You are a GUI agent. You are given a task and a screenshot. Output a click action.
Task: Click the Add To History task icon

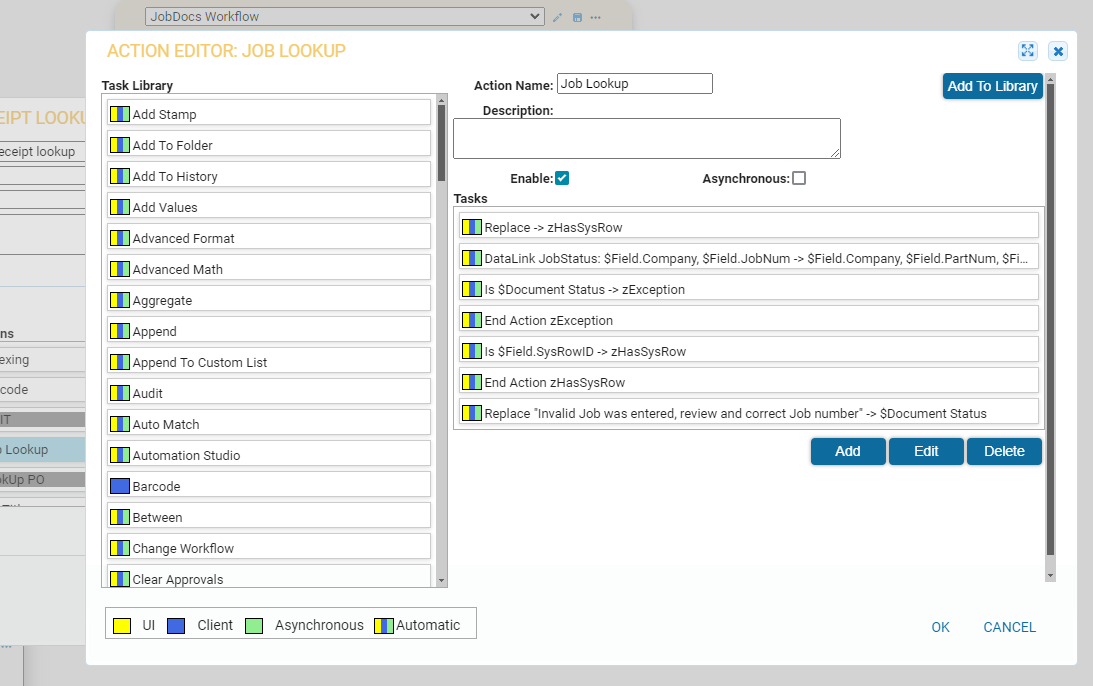coord(120,176)
